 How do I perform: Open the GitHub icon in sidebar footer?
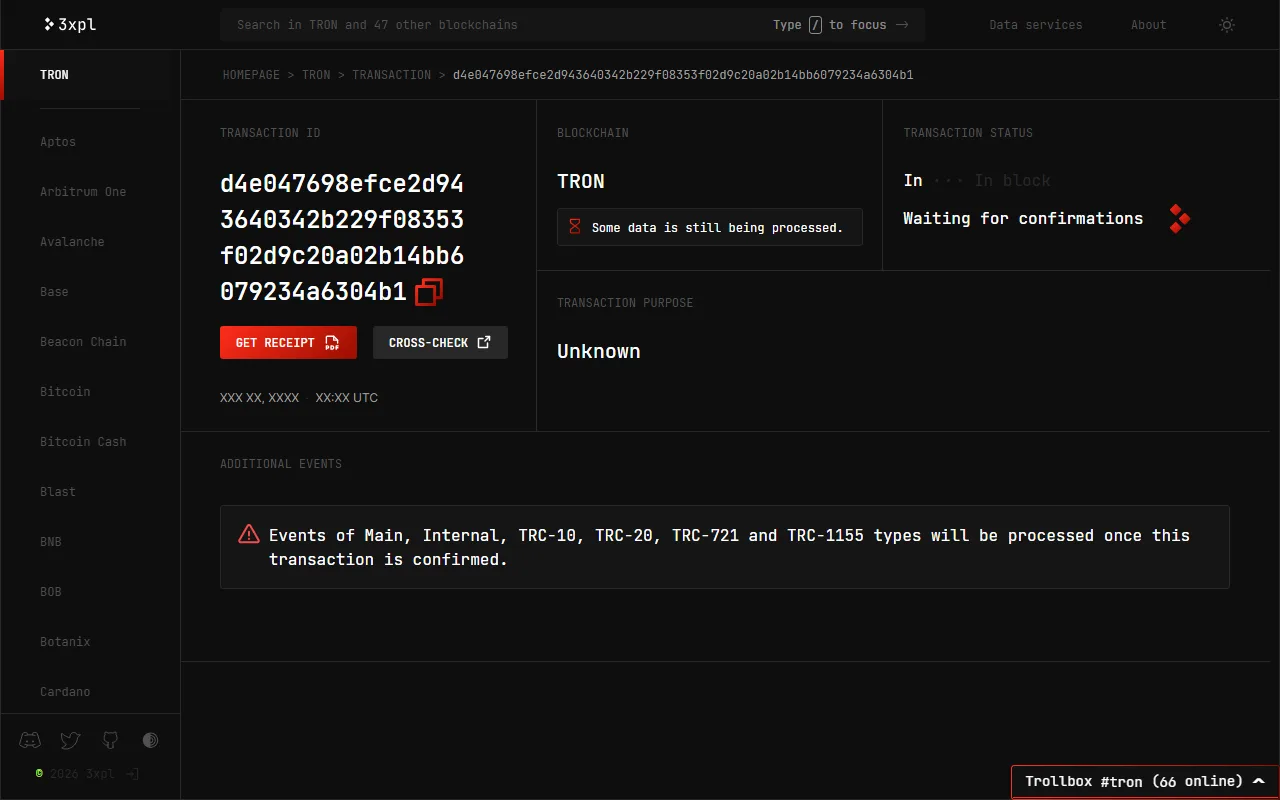tap(110, 740)
